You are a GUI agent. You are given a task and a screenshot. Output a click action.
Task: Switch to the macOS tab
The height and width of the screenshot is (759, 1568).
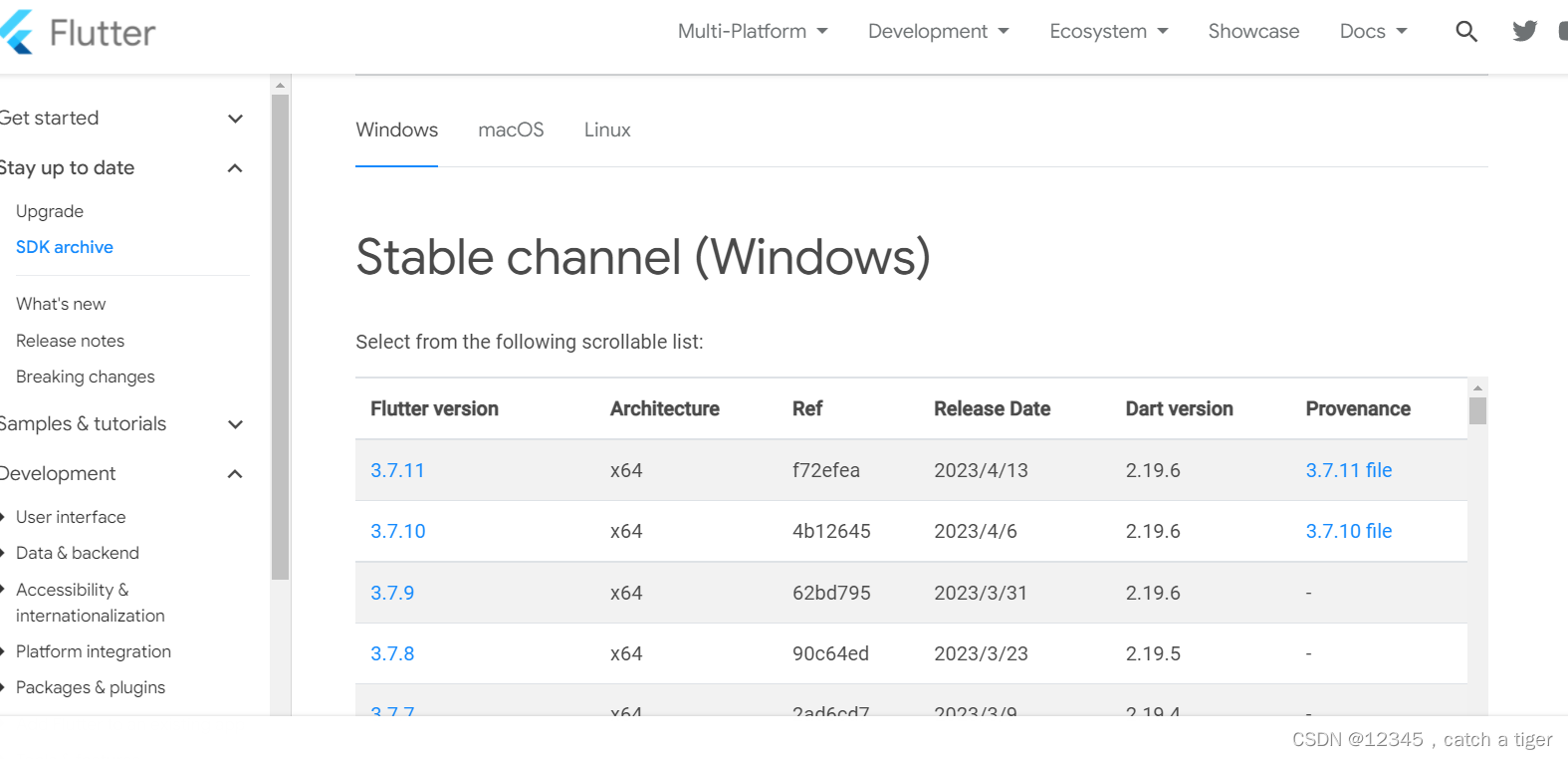click(x=511, y=130)
